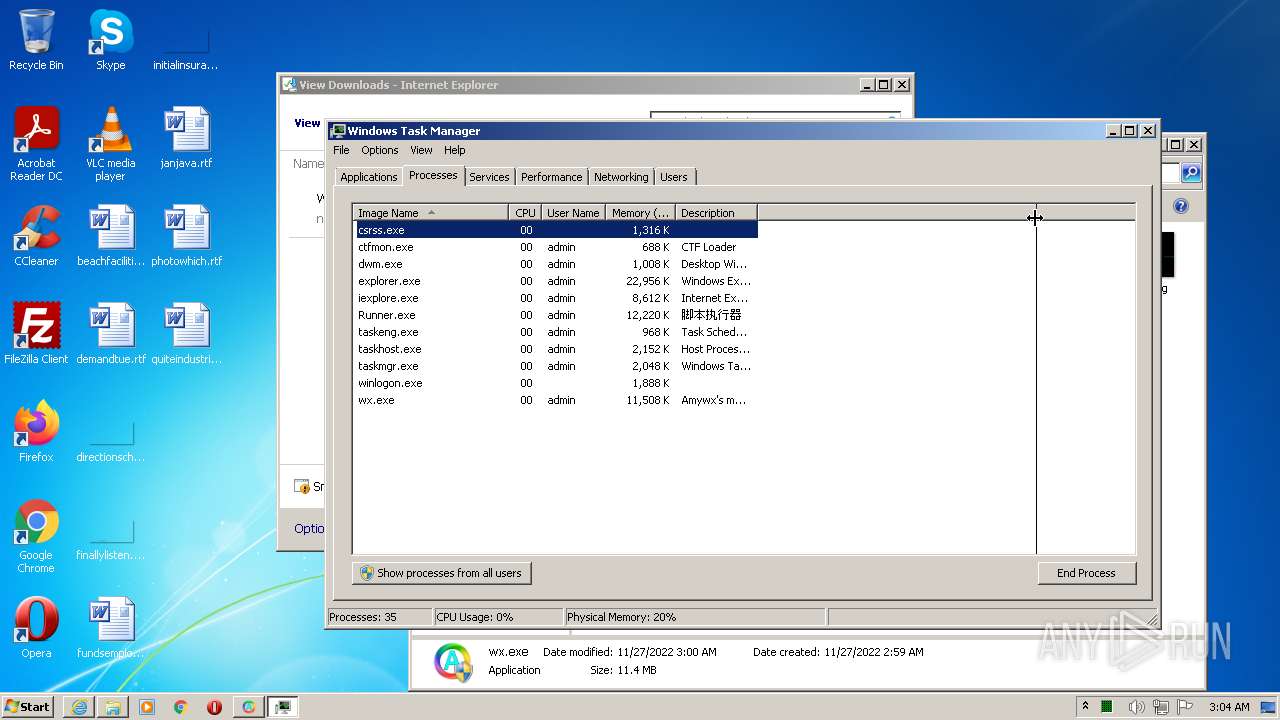Click the wx.exe application icon in details pane
Screen dimensions: 1280x720
453,662
